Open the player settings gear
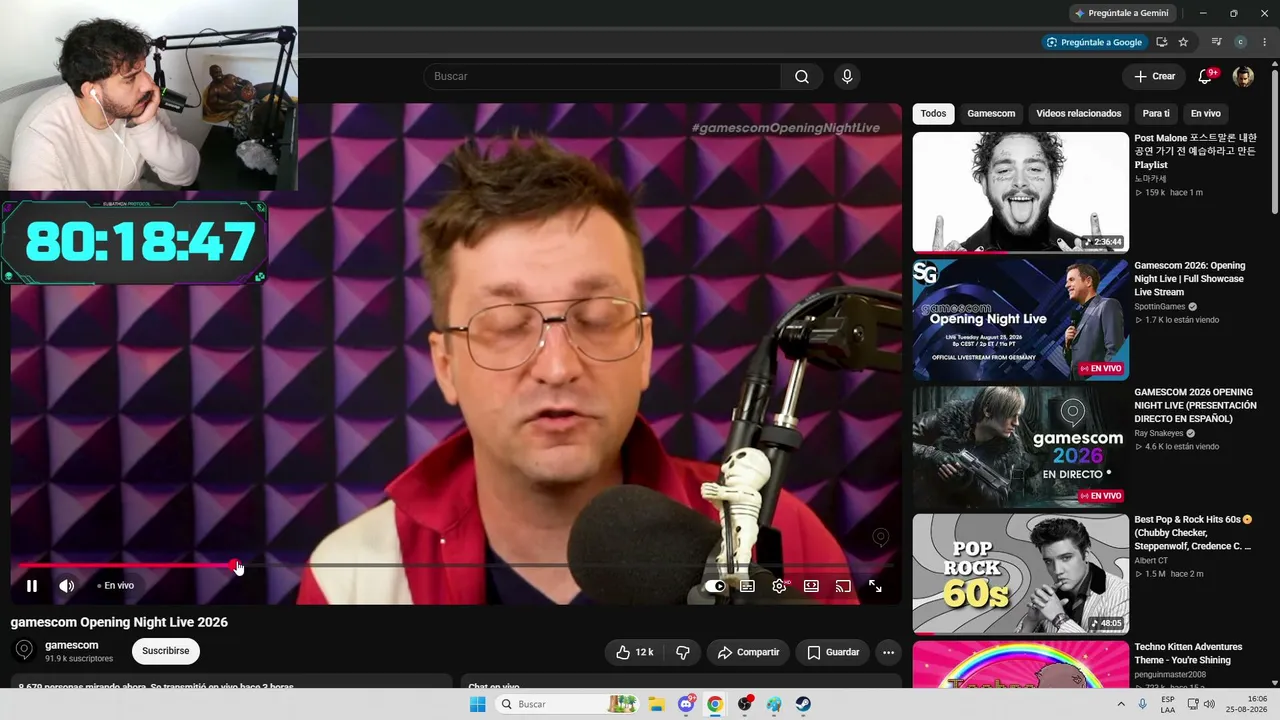 click(x=779, y=586)
